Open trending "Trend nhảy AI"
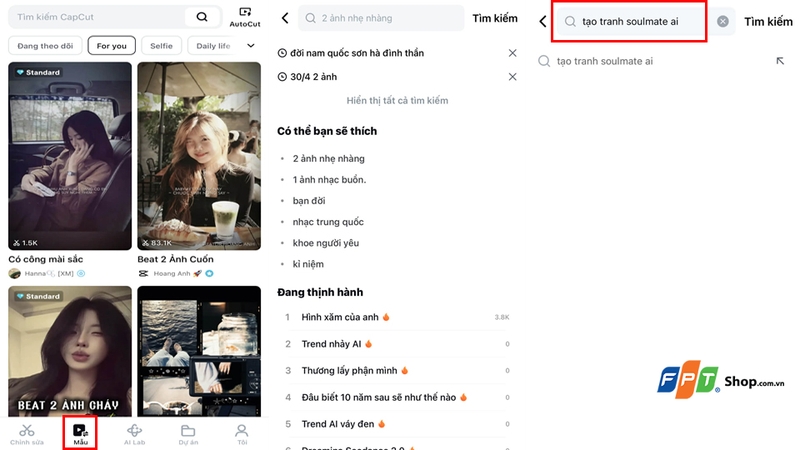This screenshot has width=800, height=450. coord(397,344)
